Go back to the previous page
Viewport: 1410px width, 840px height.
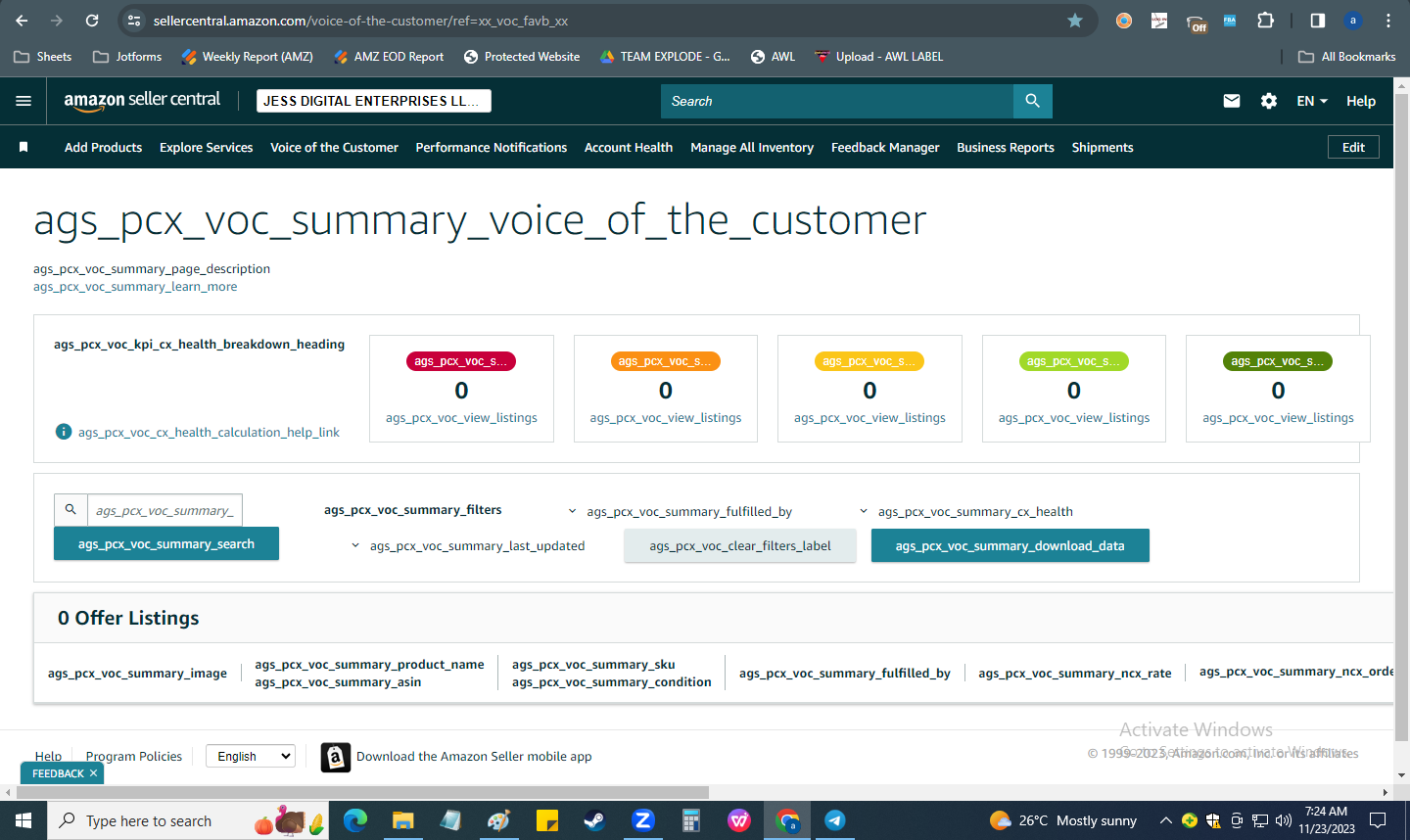click(x=23, y=21)
